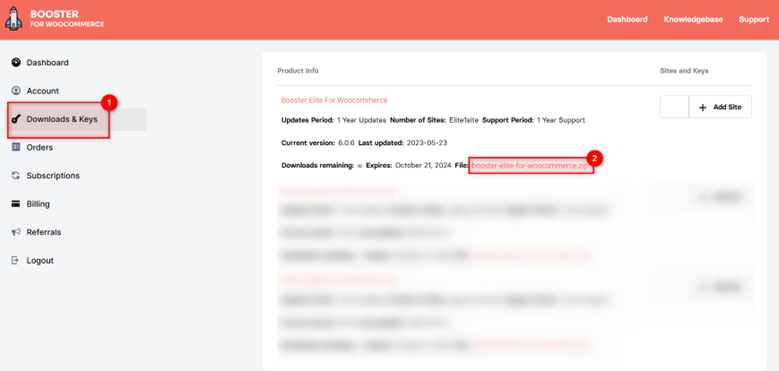
Task: Click the last updated date 2023-05-23
Action: [x=426, y=143]
